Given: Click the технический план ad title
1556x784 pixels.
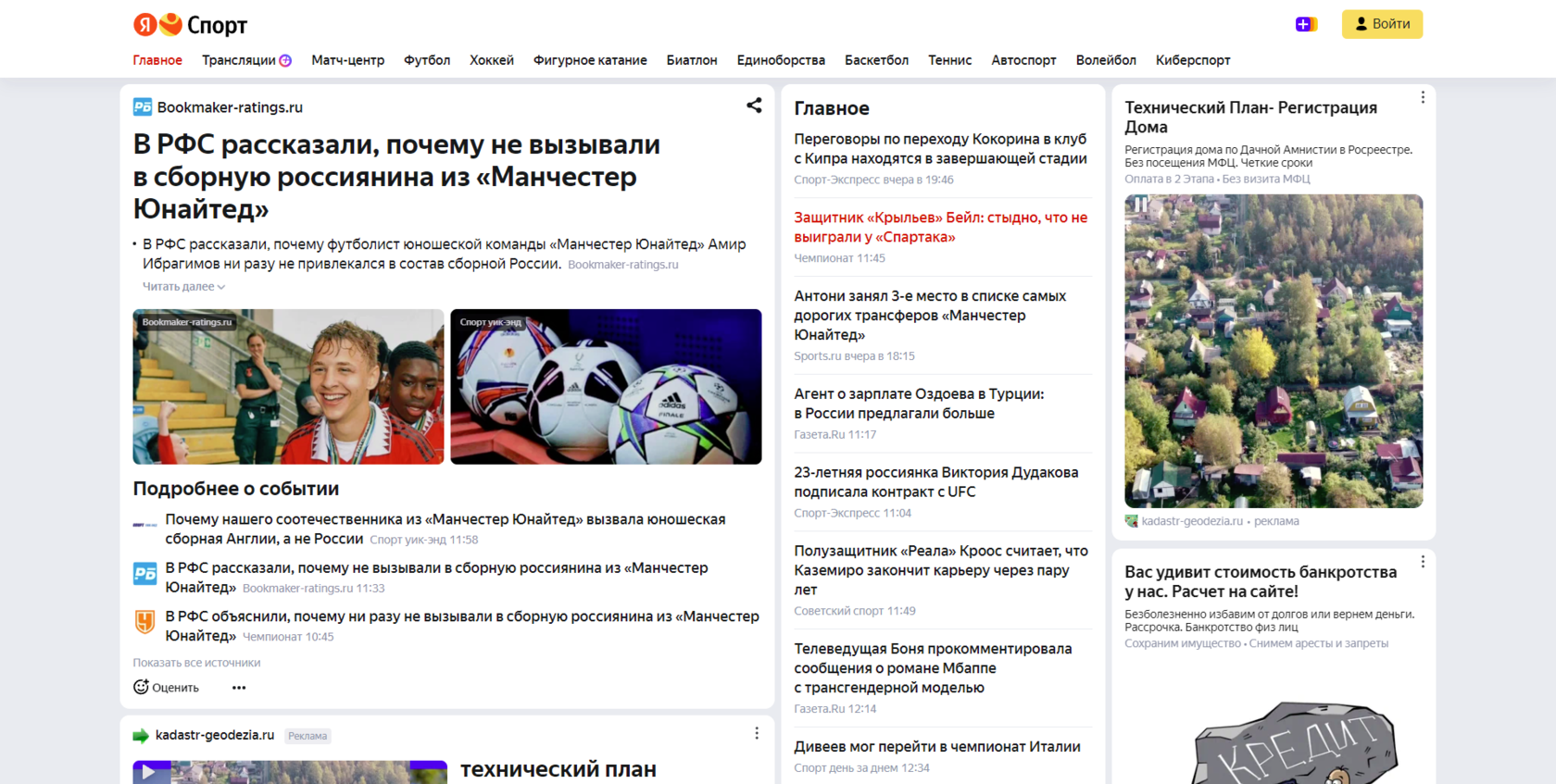Looking at the screenshot, I should pos(558,769).
